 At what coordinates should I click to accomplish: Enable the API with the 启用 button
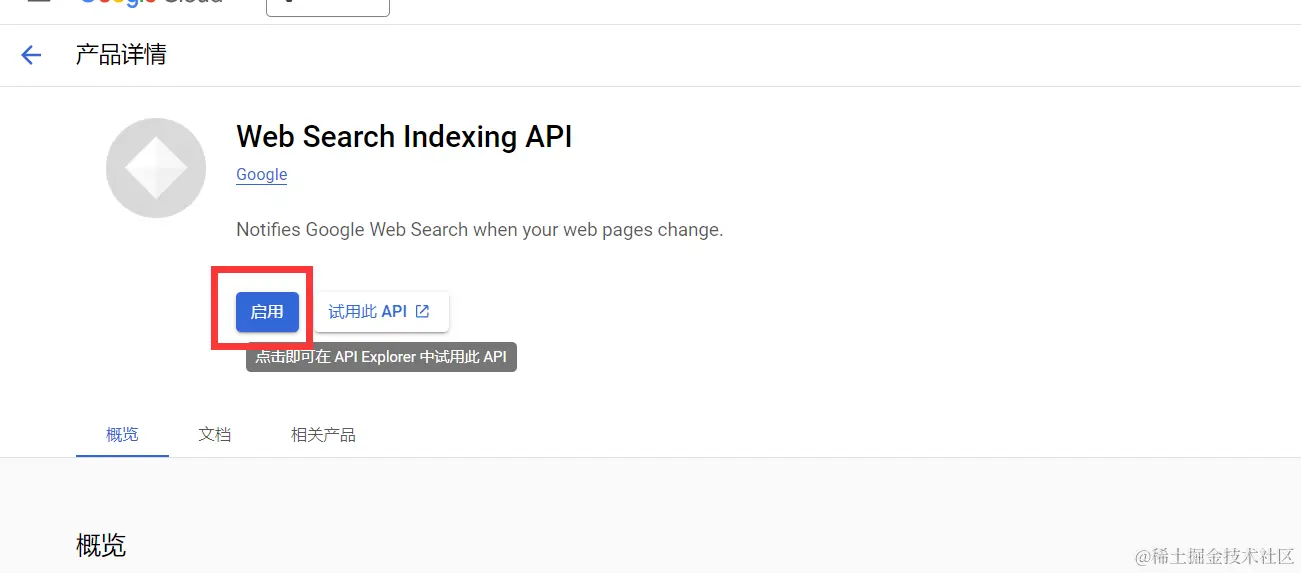(267, 312)
